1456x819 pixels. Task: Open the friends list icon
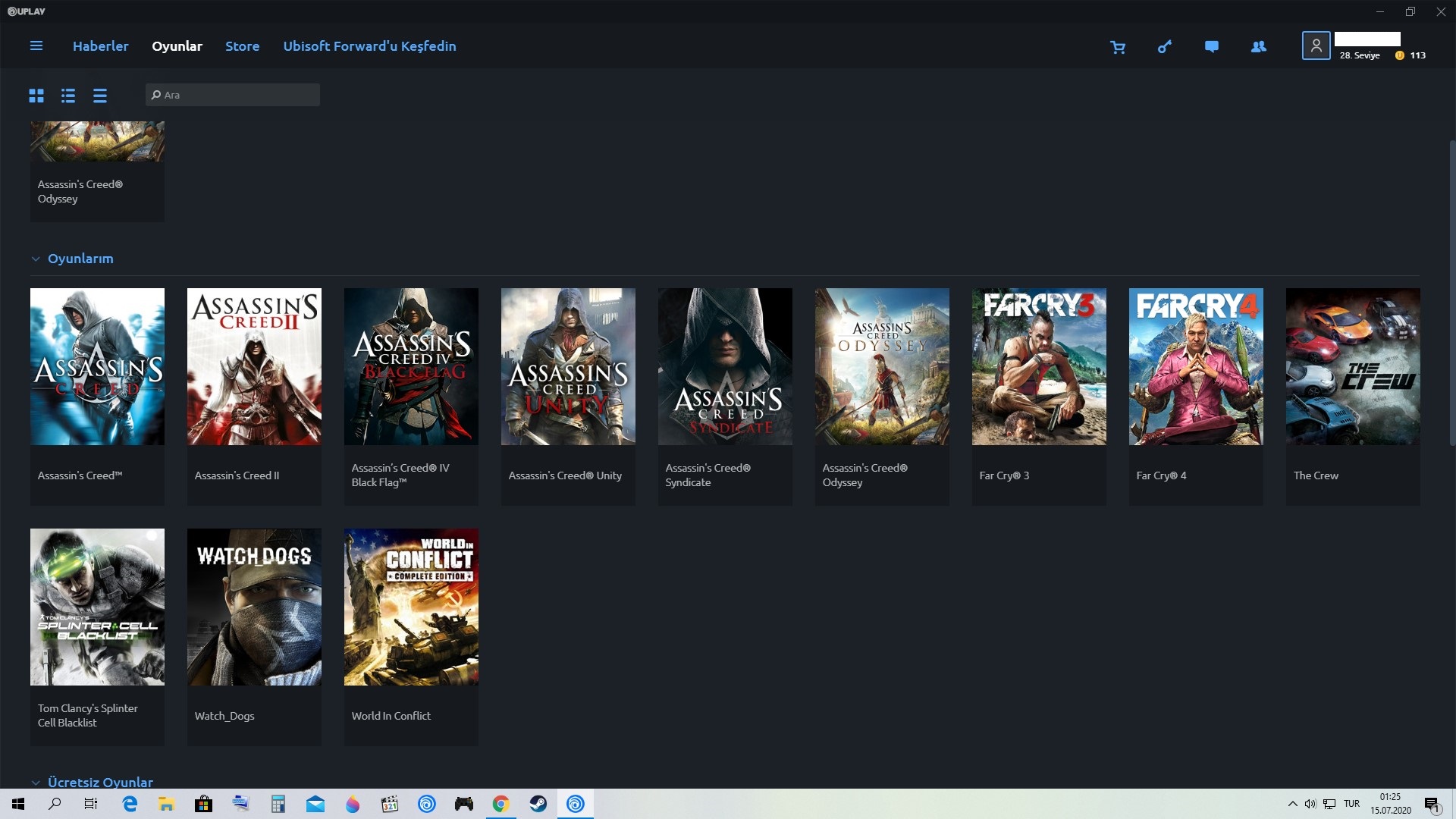click(1259, 47)
